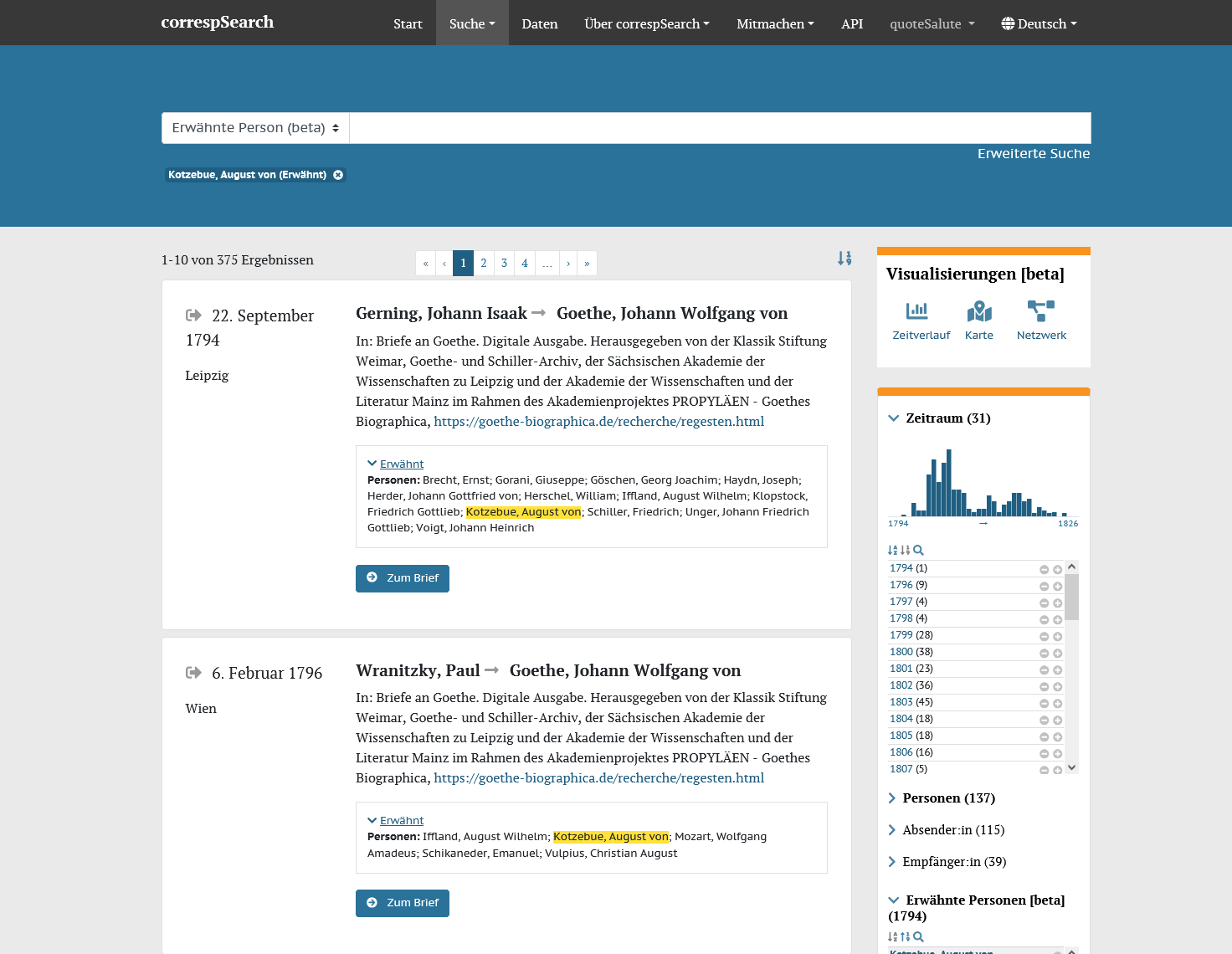Exclude year 1804 with minus icon
The height and width of the screenshot is (954, 1232).
tap(1044, 720)
